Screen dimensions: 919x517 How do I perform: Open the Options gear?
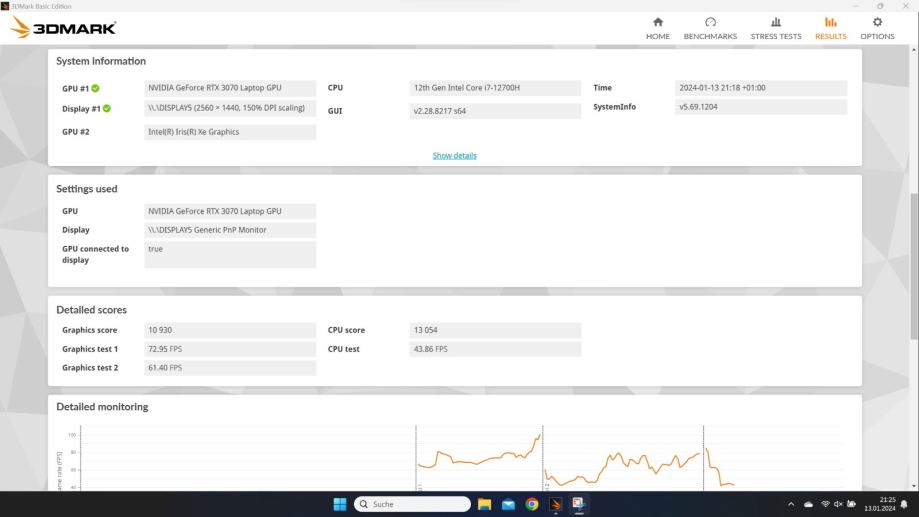877,28
